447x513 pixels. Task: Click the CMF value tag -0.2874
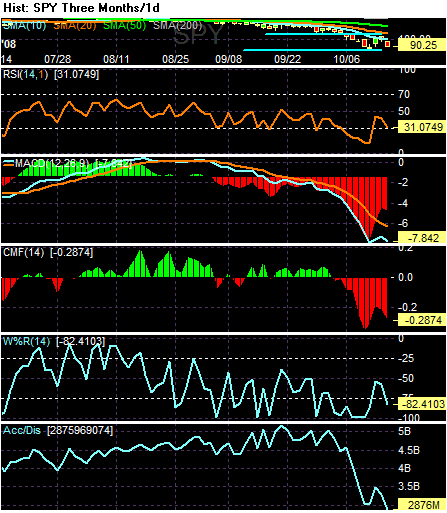(x=423, y=320)
